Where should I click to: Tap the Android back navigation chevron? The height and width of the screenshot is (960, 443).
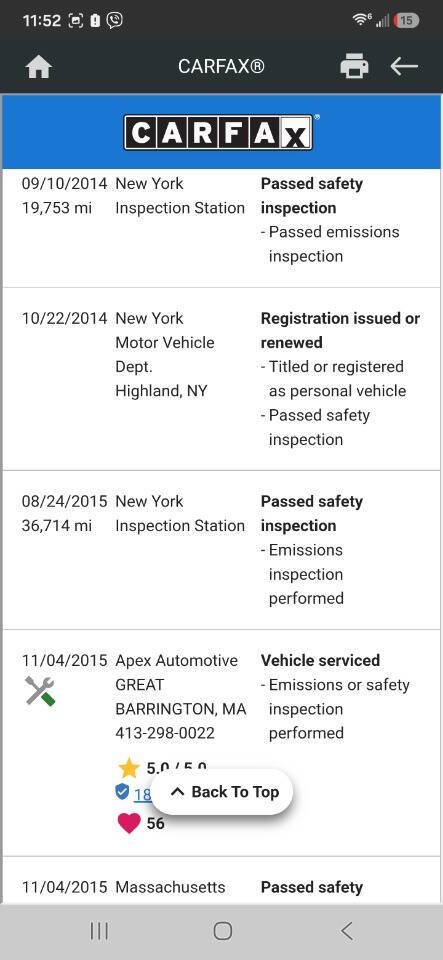pyautogui.click(x=346, y=931)
